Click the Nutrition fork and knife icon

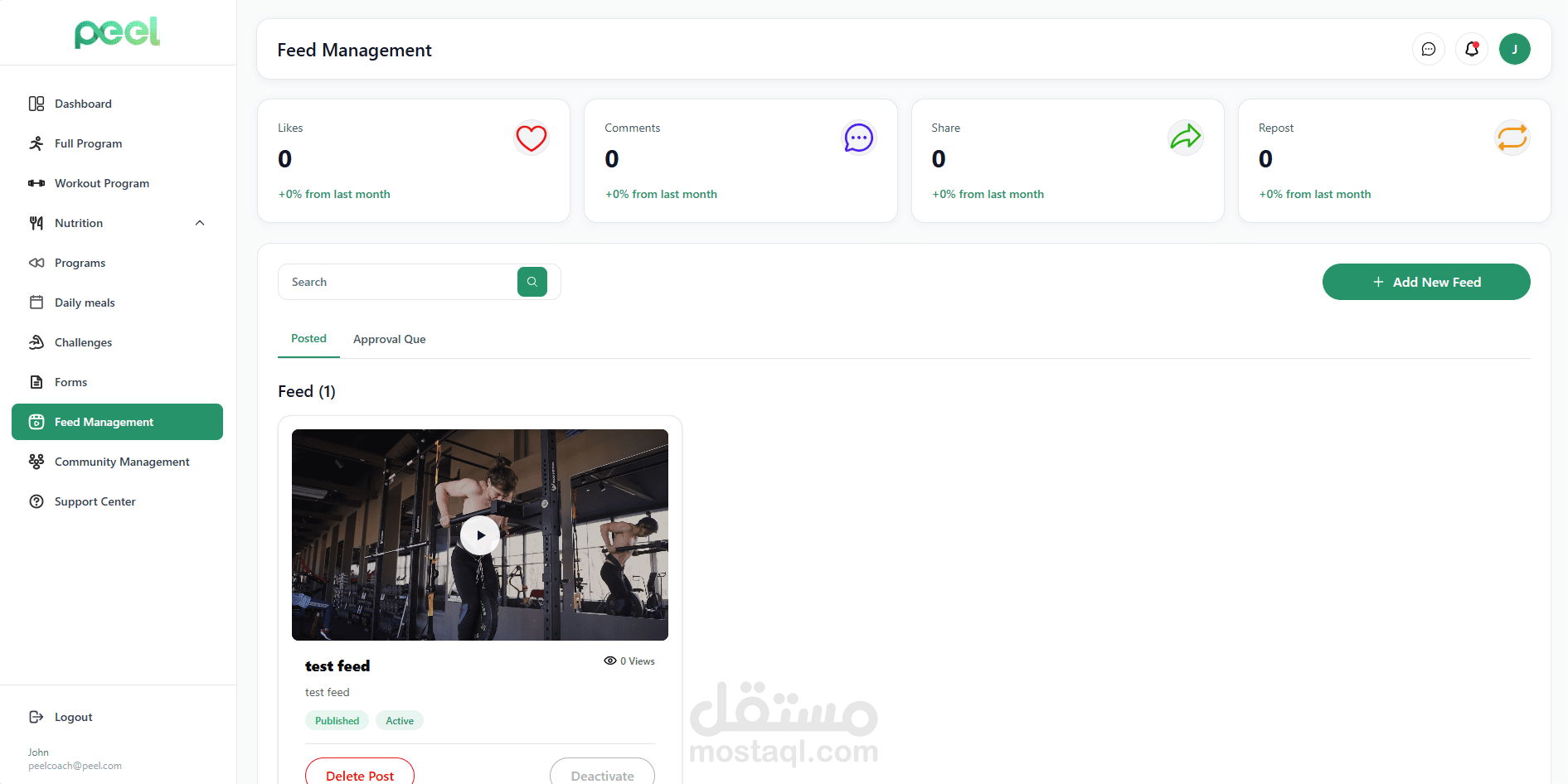36,223
